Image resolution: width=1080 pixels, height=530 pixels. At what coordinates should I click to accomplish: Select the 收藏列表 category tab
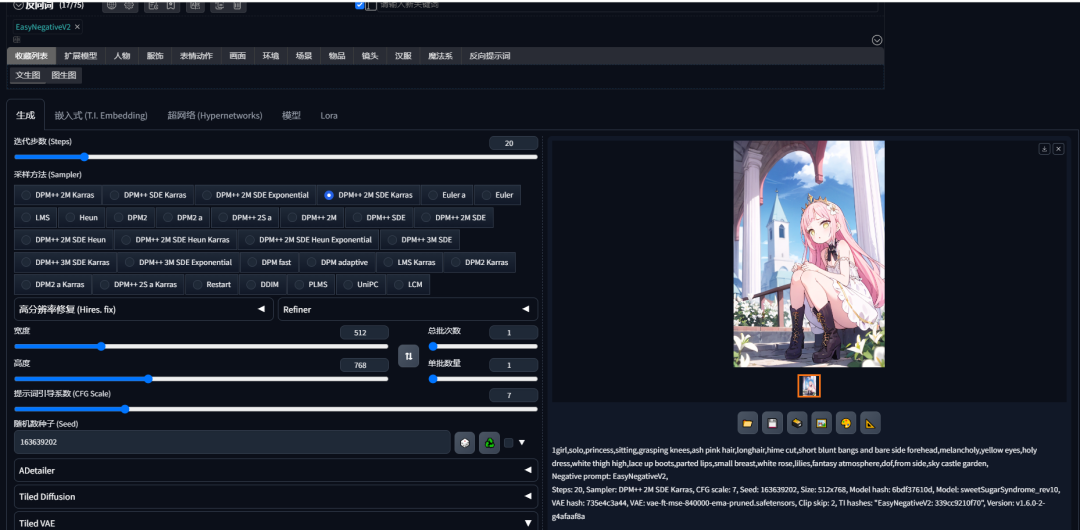click(31, 56)
